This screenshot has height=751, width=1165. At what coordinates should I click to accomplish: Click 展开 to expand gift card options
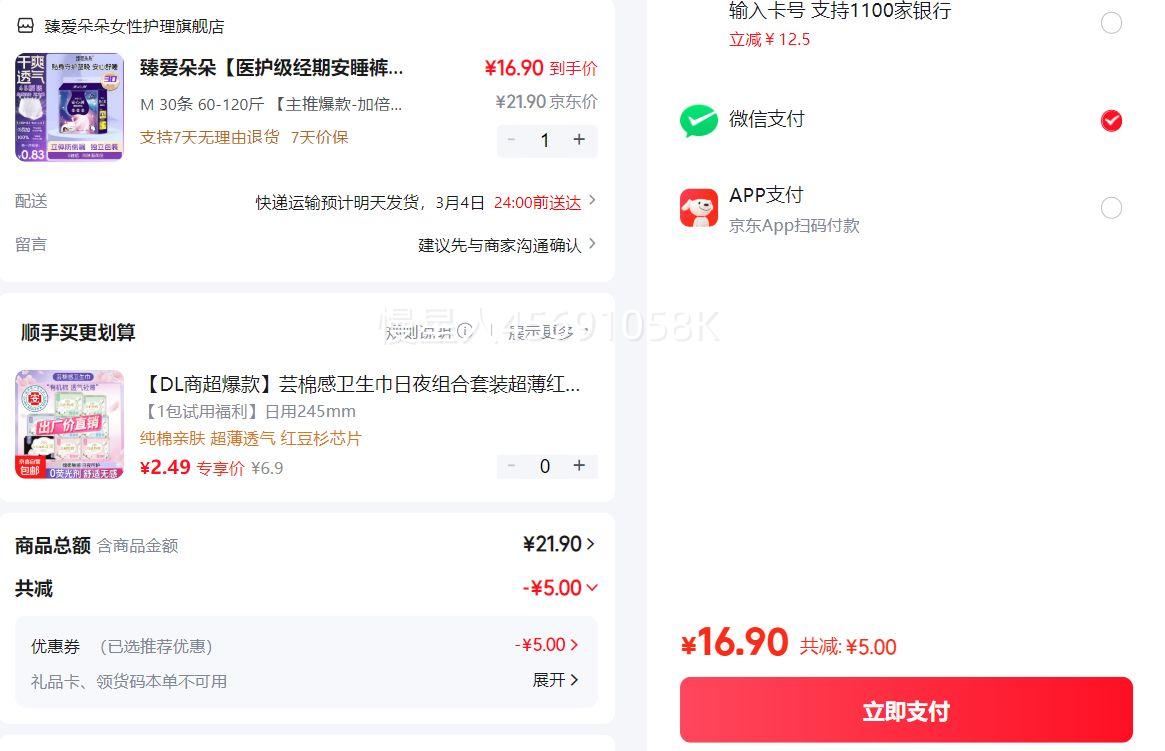click(555, 680)
